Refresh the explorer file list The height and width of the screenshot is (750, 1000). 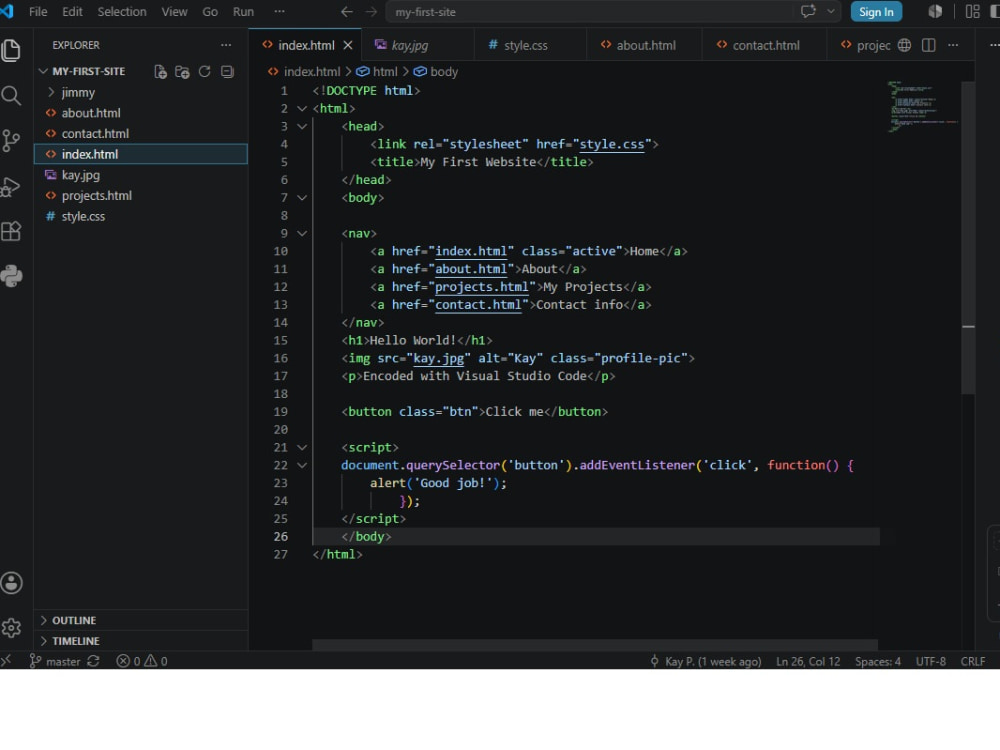pos(204,71)
